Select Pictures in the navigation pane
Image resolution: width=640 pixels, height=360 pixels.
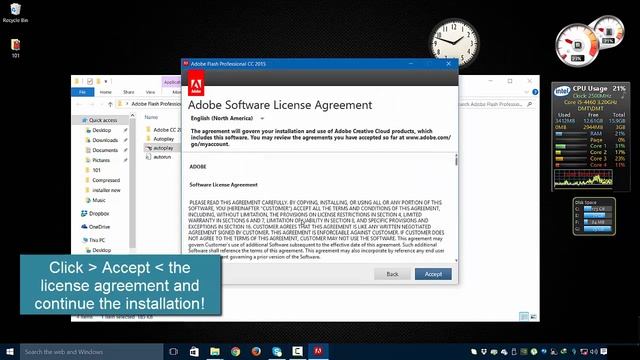(x=101, y=160)
